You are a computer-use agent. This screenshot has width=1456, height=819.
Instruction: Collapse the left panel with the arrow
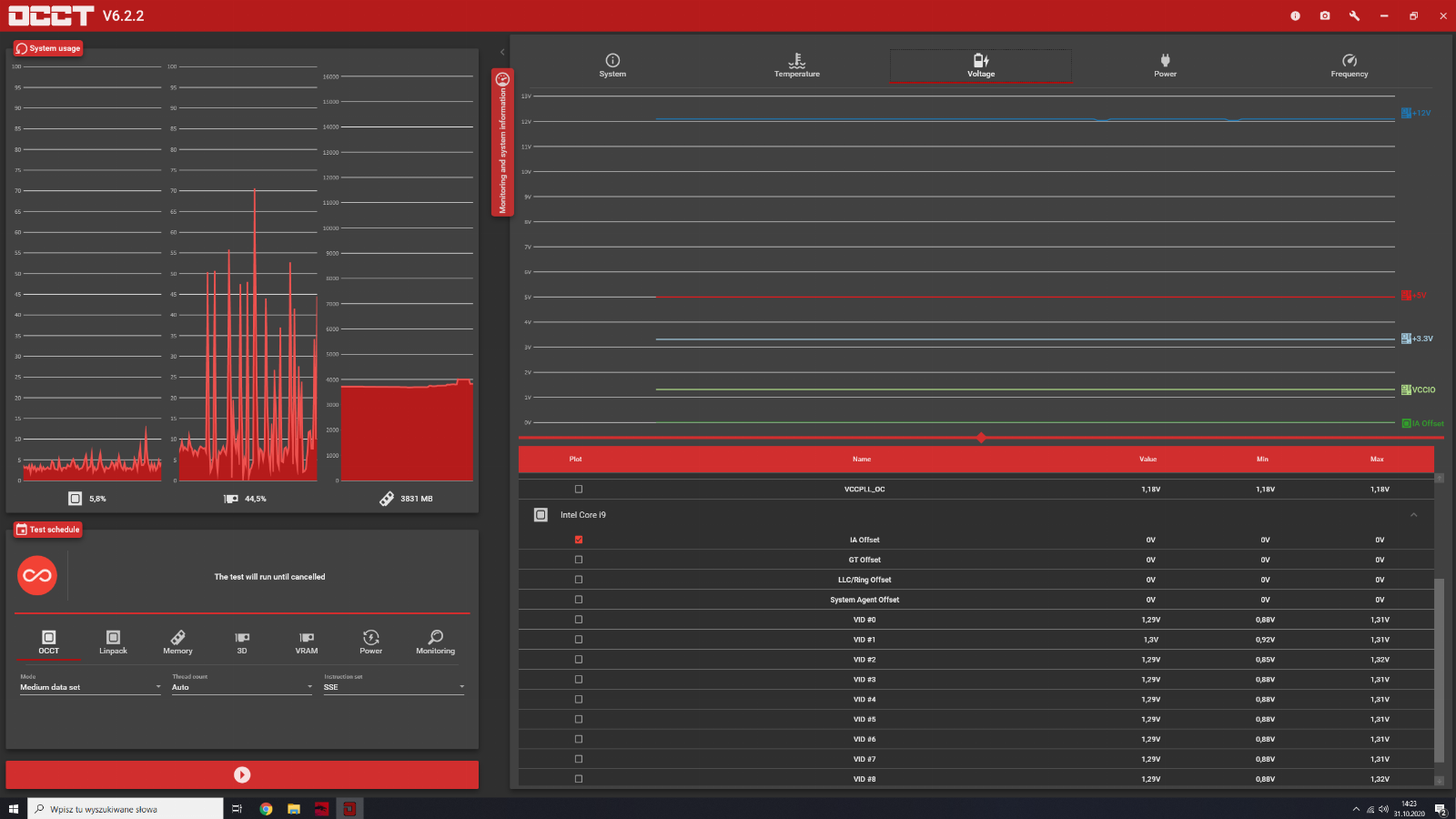(502, 52)
